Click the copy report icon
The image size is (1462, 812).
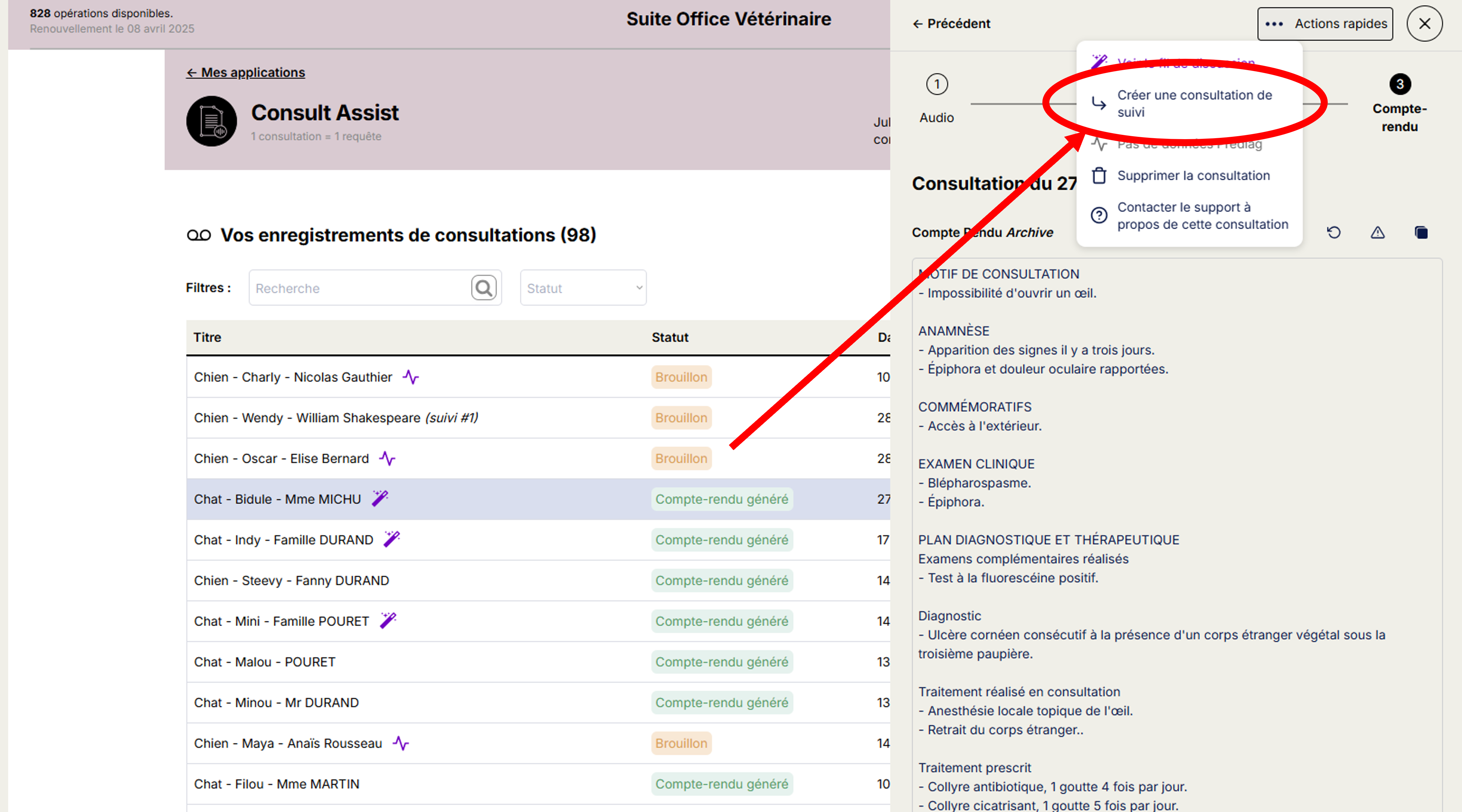point(1420,233)
